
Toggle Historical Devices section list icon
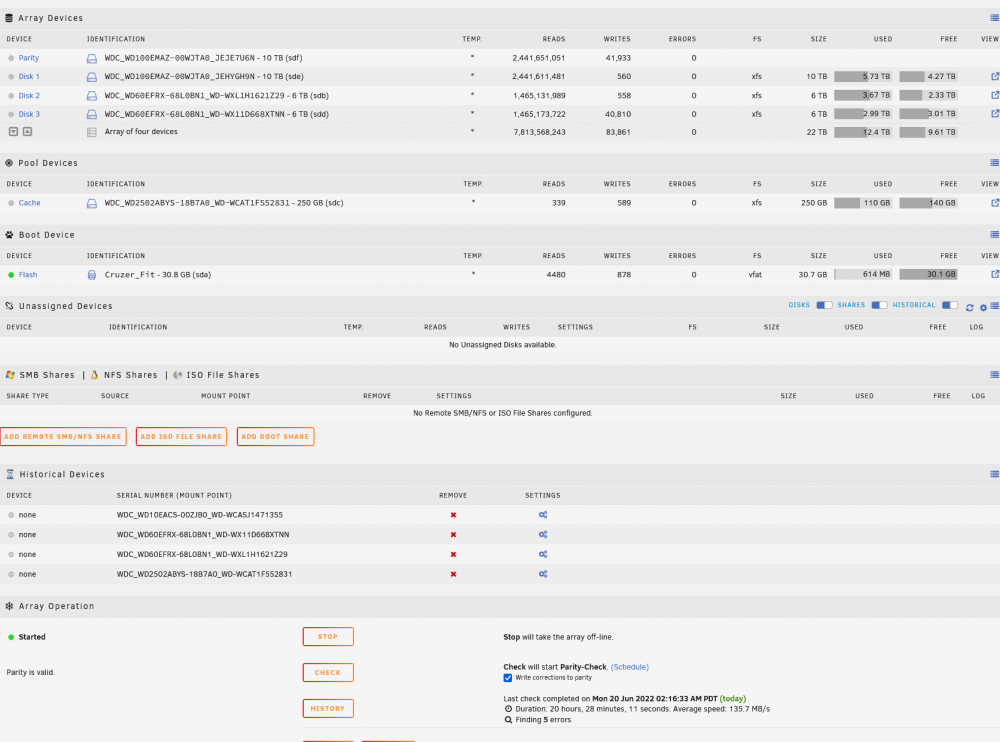(994, 474)
